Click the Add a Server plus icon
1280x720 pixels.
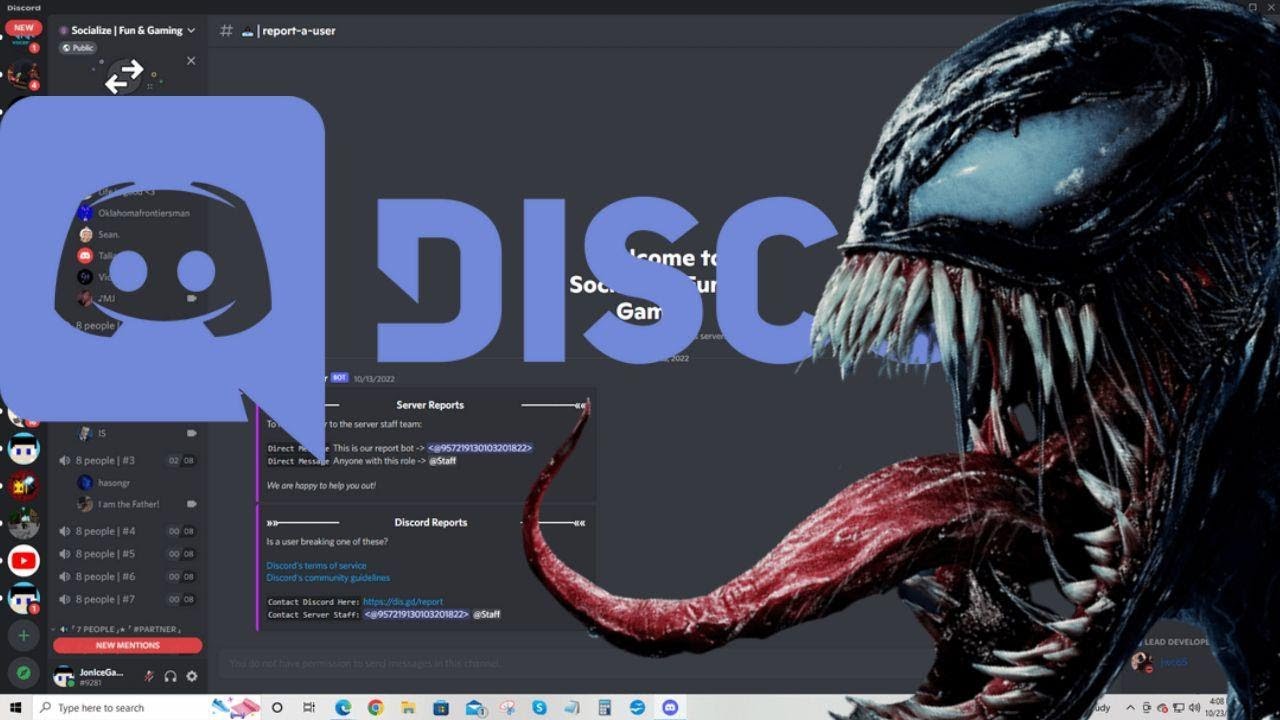click(23, 636)
